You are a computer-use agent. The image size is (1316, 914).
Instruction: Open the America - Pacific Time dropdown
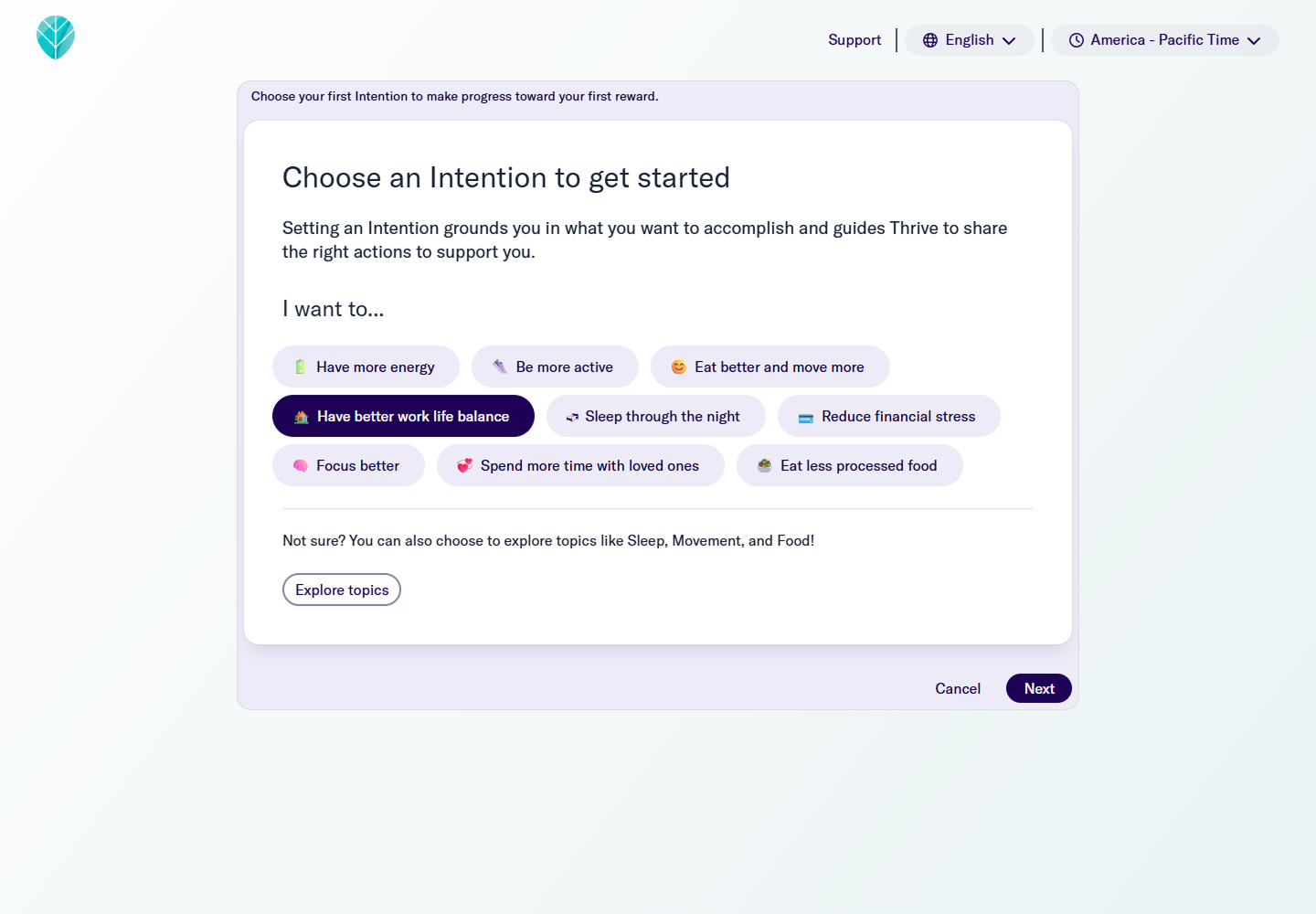(1164, 39)
